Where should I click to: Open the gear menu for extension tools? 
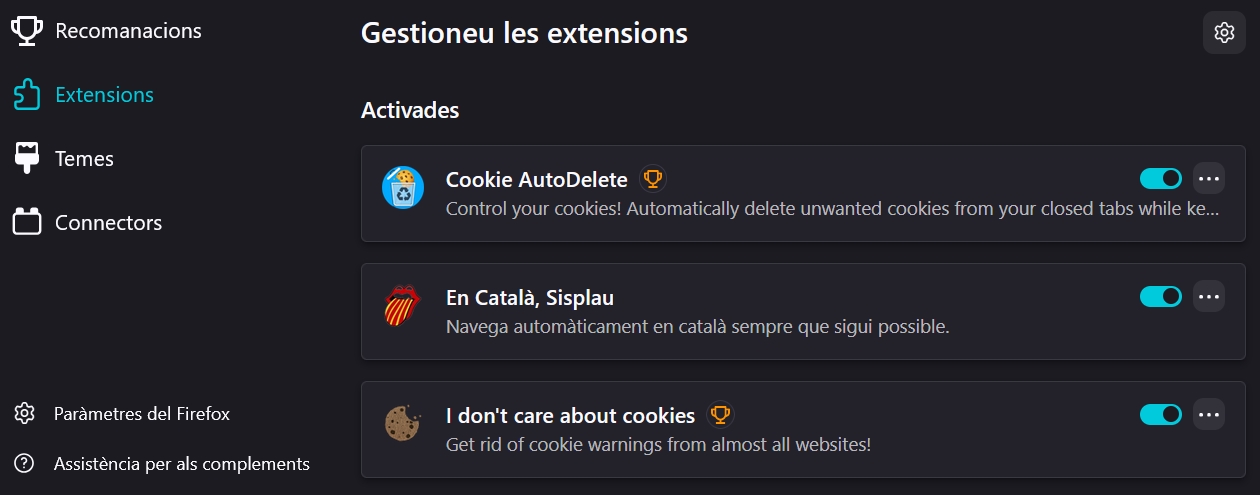point(1224,33)
